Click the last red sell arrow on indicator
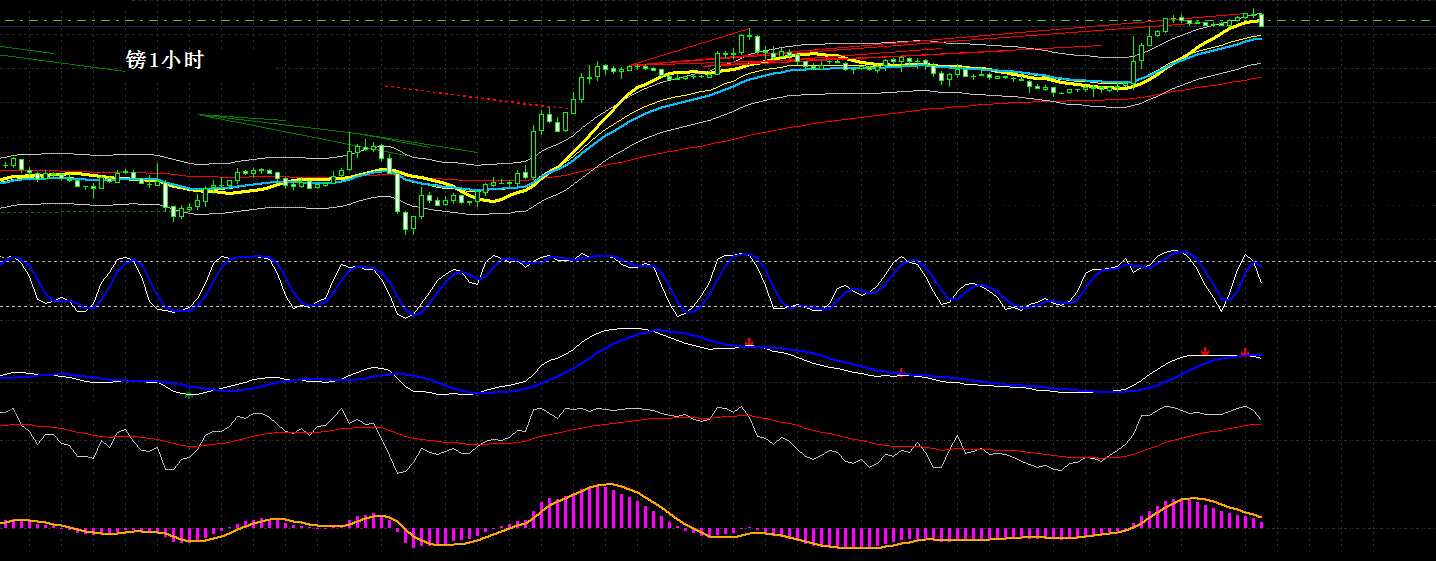The height and width of the screenshot is (561, 1436). 1245,351
